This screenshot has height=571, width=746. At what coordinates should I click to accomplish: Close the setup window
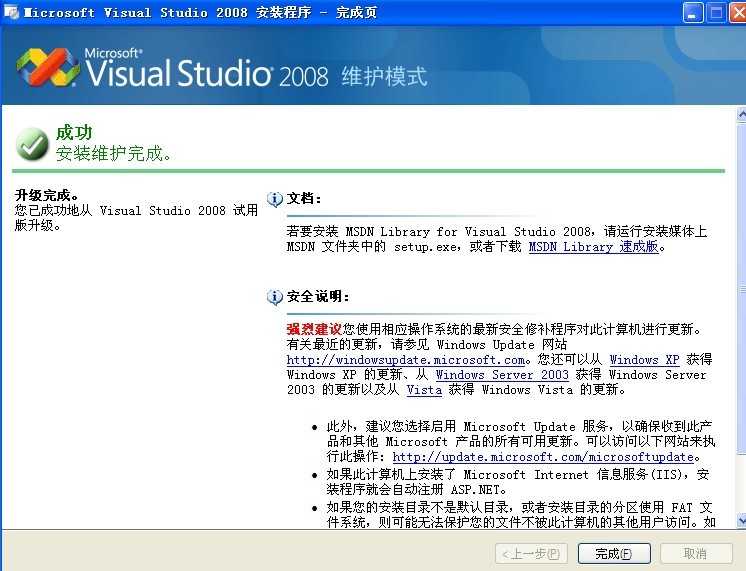[738, 13]
